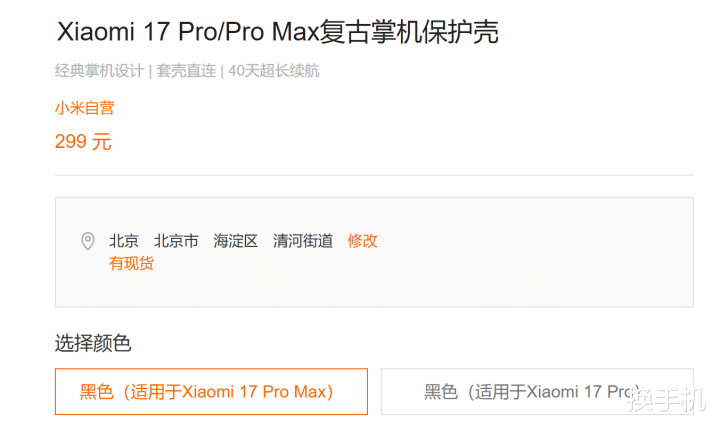
Task: Click the product title 复古掌机保护壳
Action: point(409,32)
